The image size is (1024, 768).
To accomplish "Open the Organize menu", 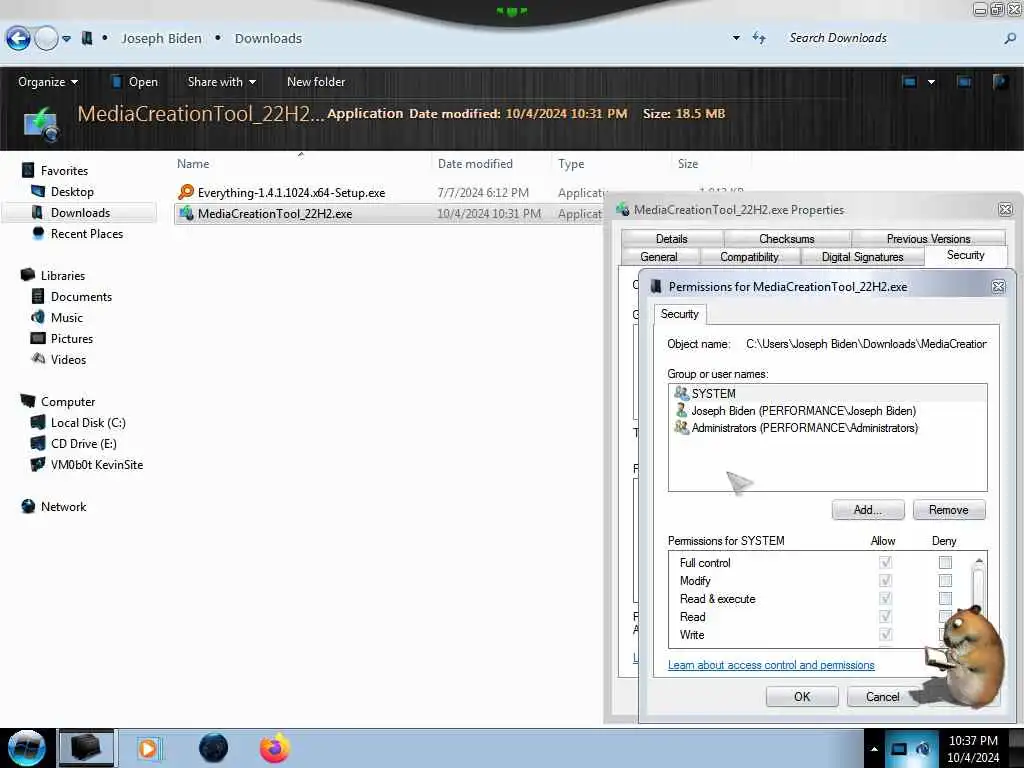I will point(48,82).
